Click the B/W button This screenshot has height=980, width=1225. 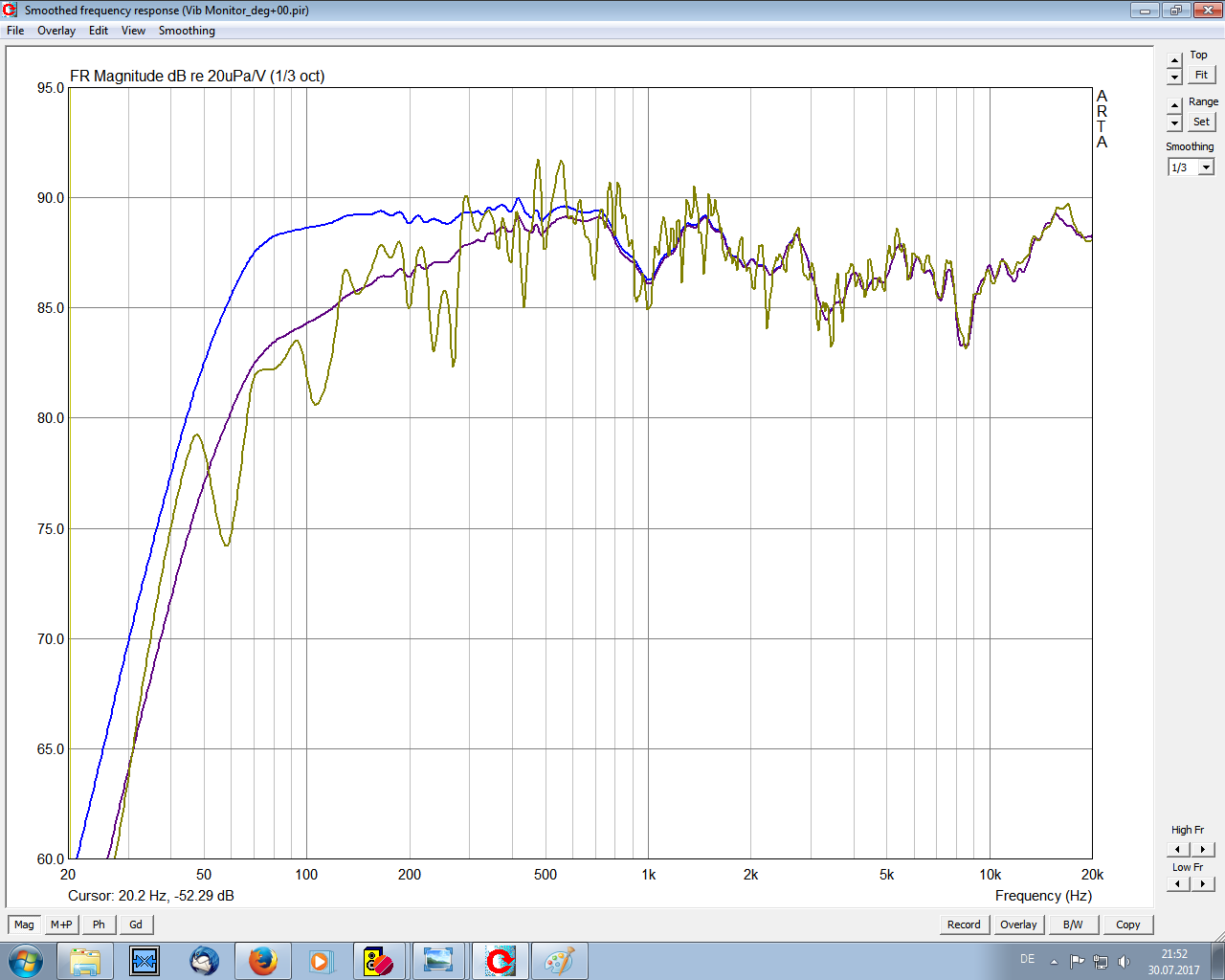tap(1073, 924)
